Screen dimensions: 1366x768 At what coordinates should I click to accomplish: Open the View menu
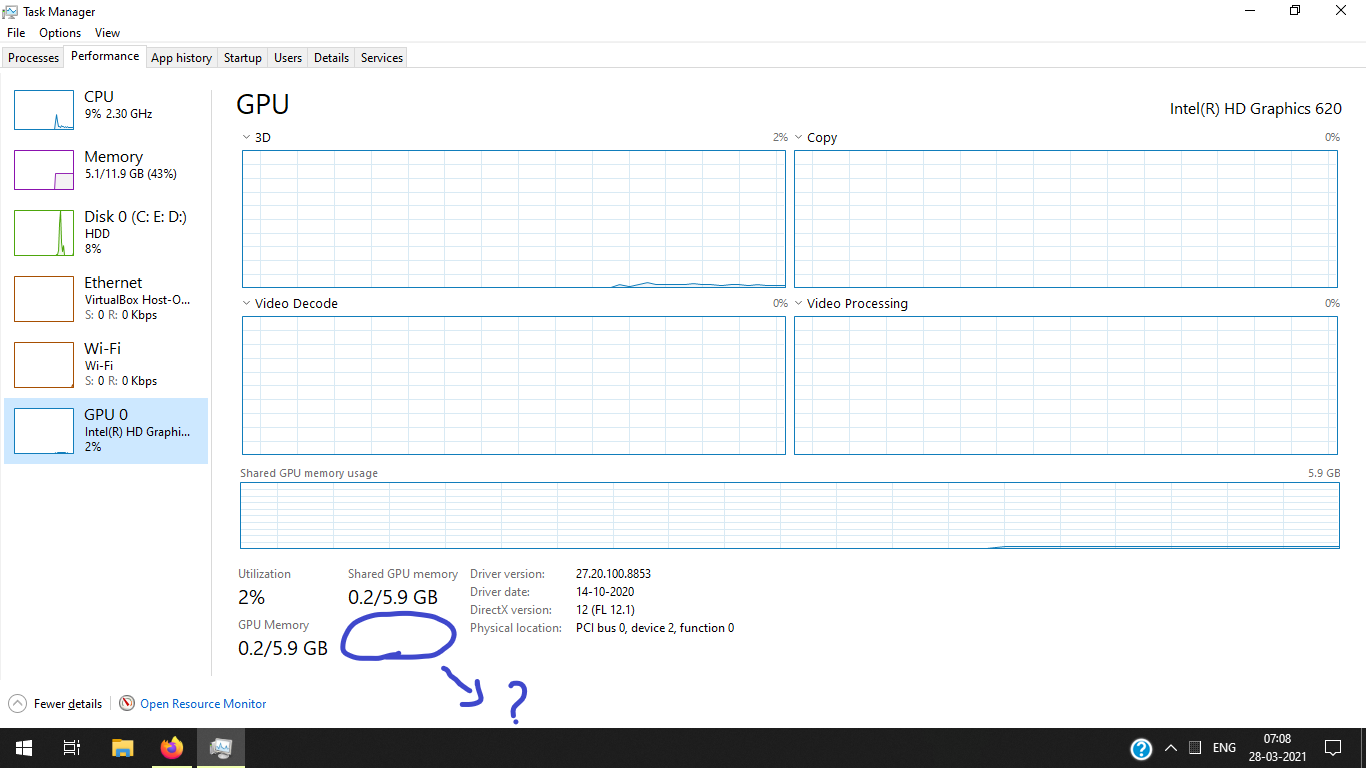[x=106, y=32]
